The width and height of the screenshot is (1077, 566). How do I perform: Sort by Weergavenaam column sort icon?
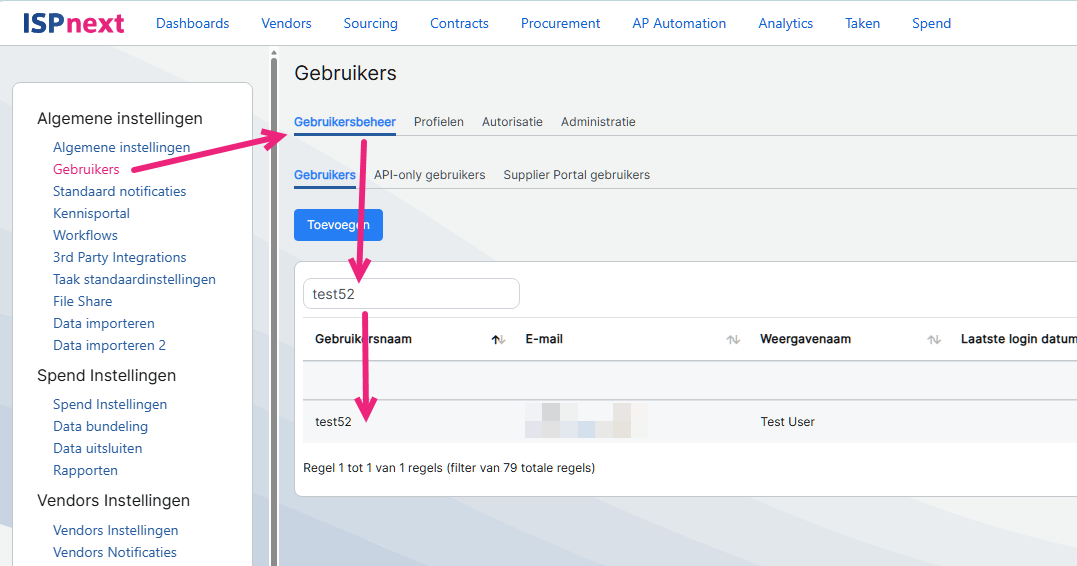934,340
